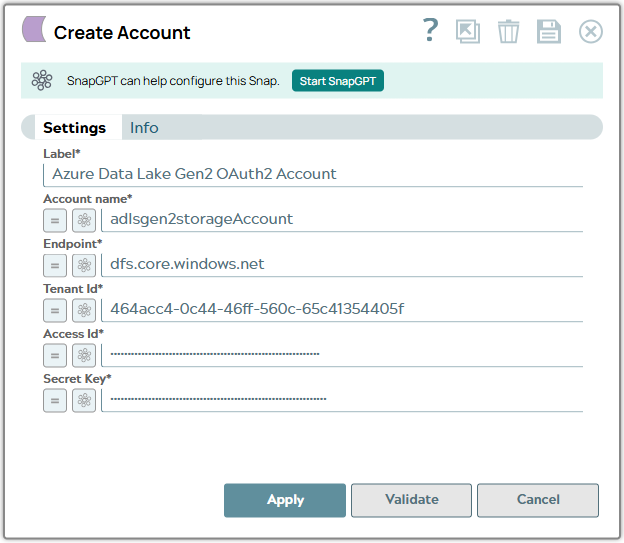The width and height of the screenshot is (624, 543).
Task: Click the save floppy disk icon
Action: coord(549,31)
